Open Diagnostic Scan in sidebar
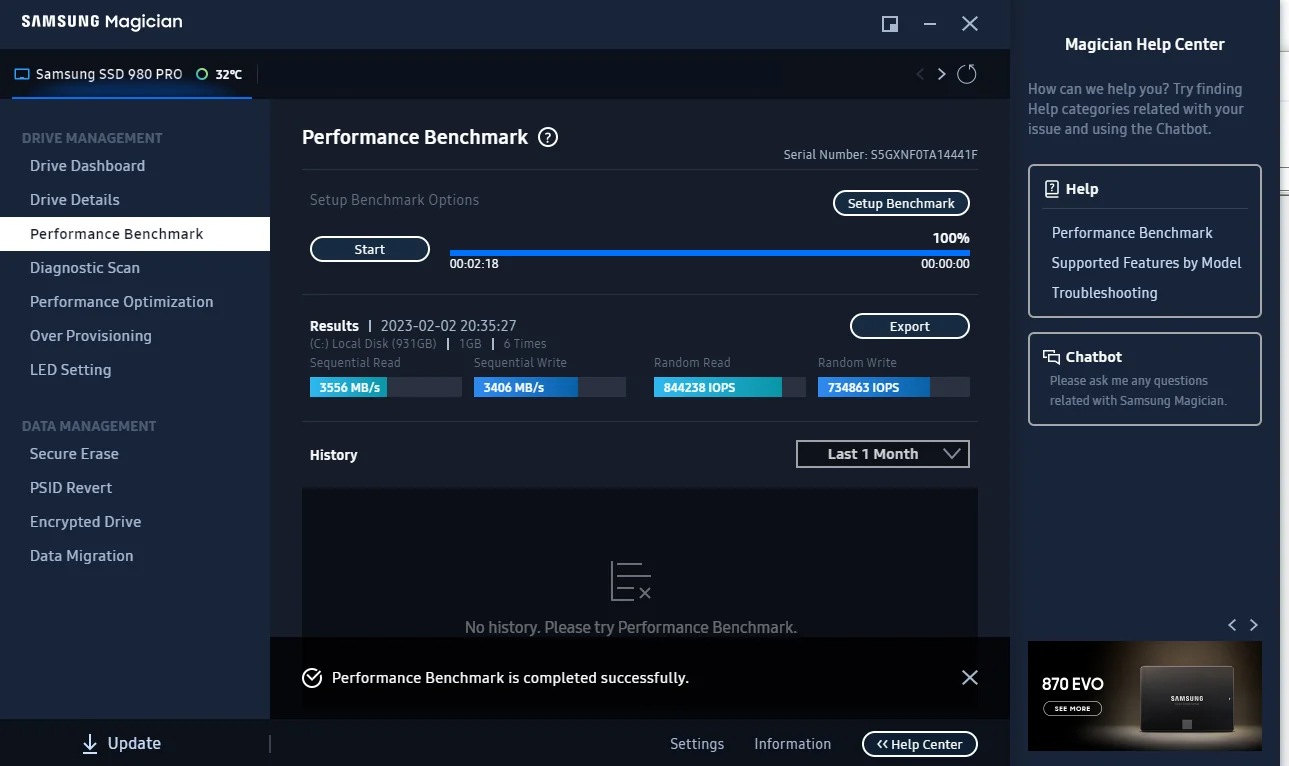 pos(85,268)
